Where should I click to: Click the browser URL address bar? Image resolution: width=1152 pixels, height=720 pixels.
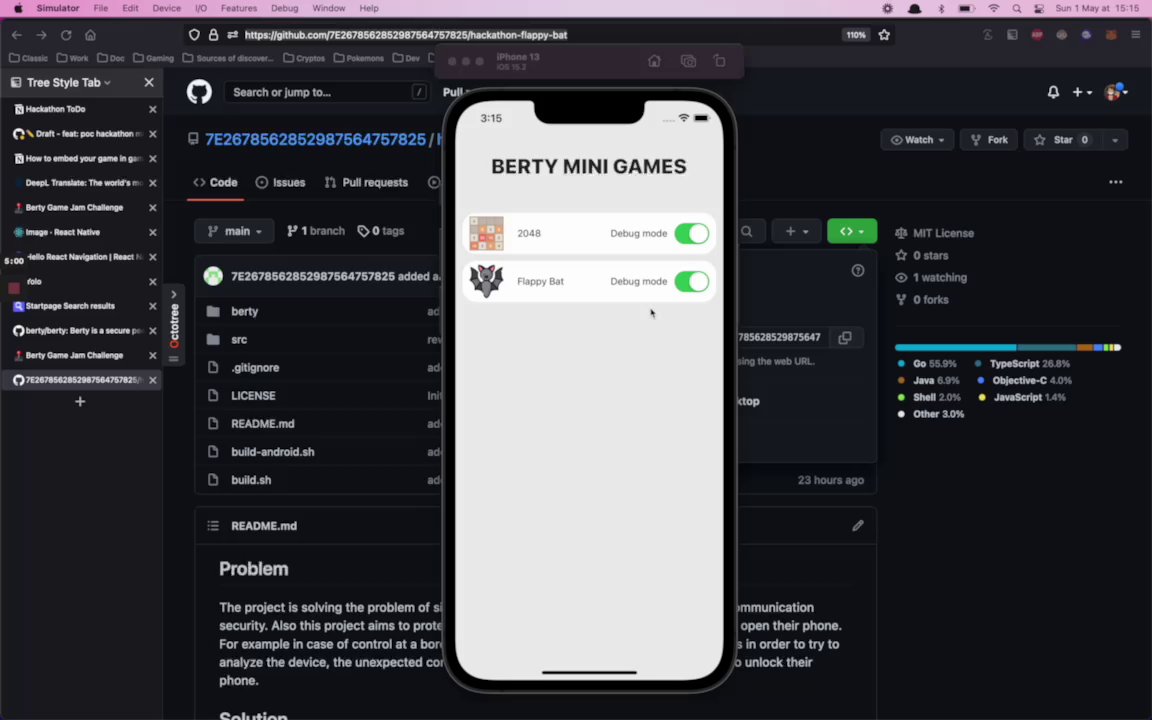click(540, 35)
